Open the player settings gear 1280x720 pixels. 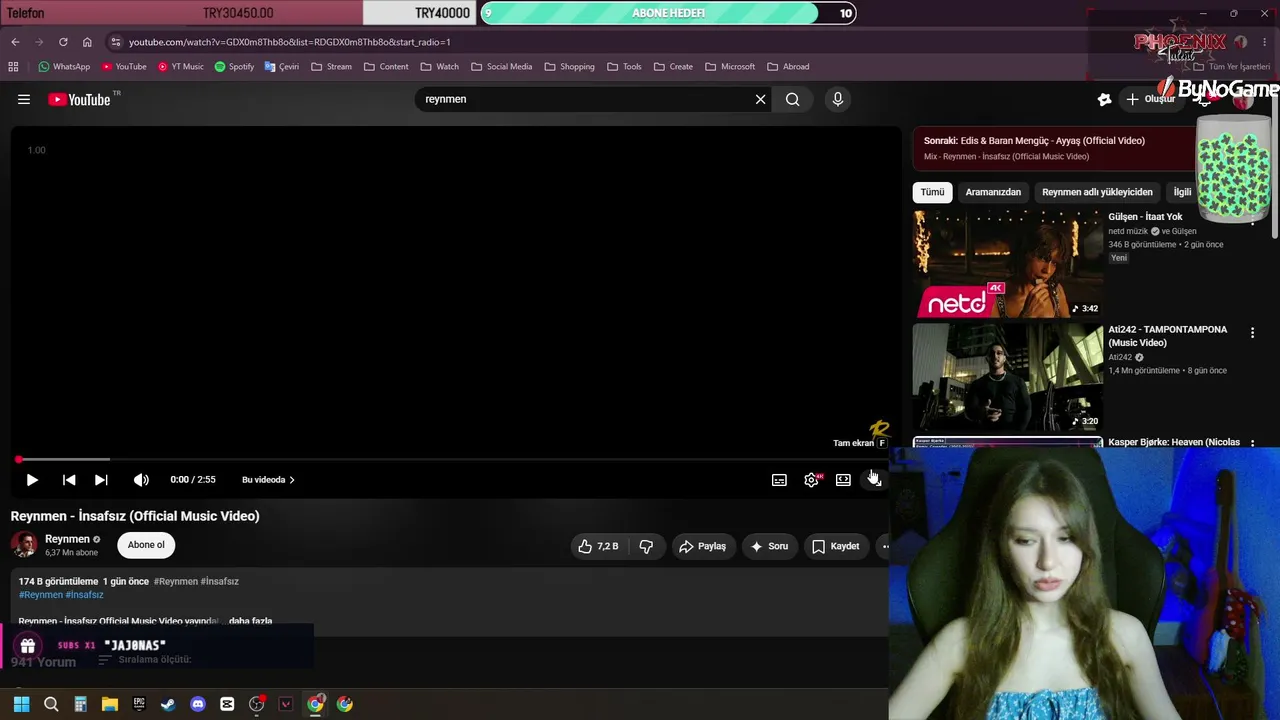click(x=811, y=480)
